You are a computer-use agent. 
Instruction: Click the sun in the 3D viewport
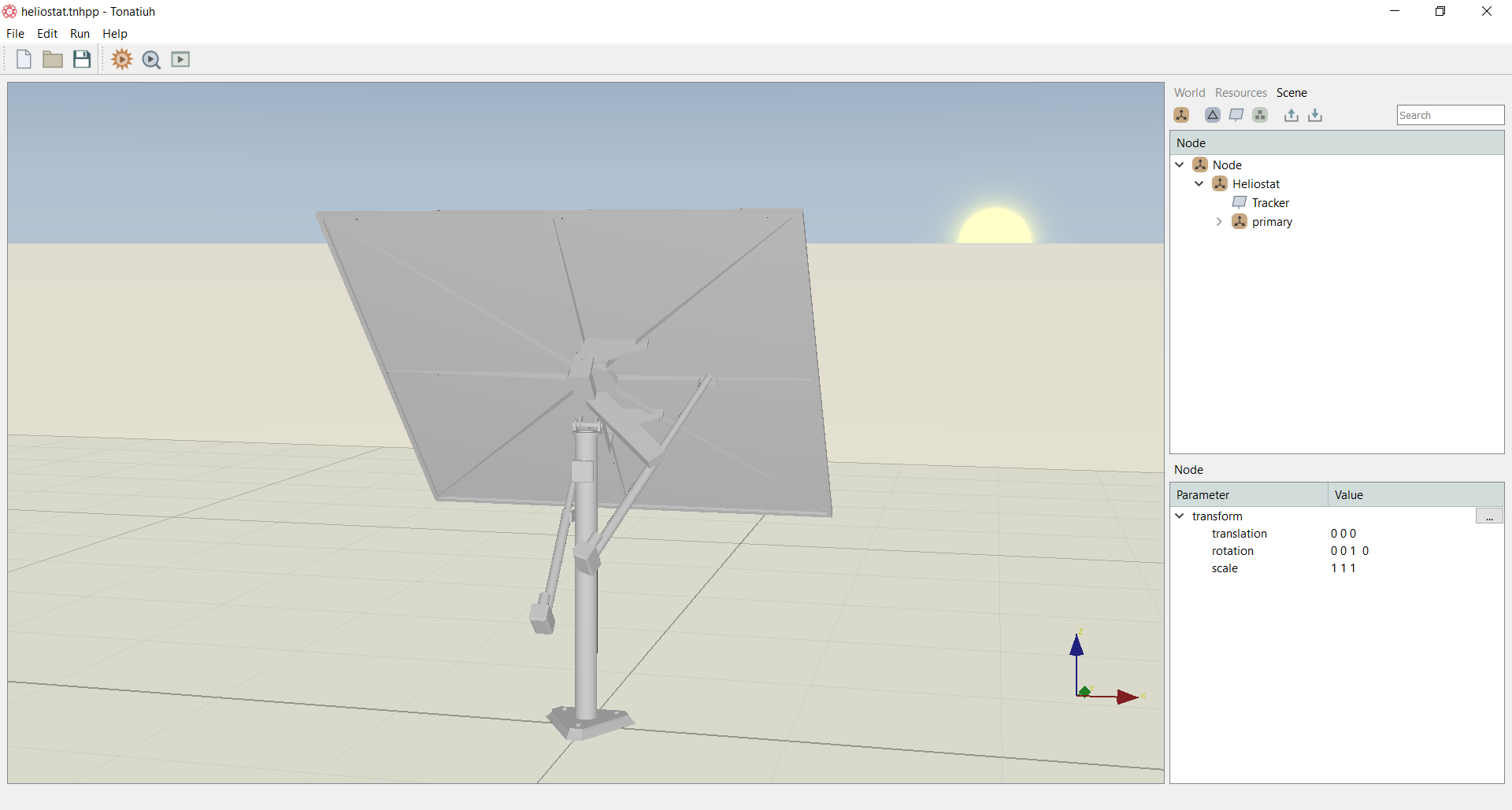click(x=995, y=227)
